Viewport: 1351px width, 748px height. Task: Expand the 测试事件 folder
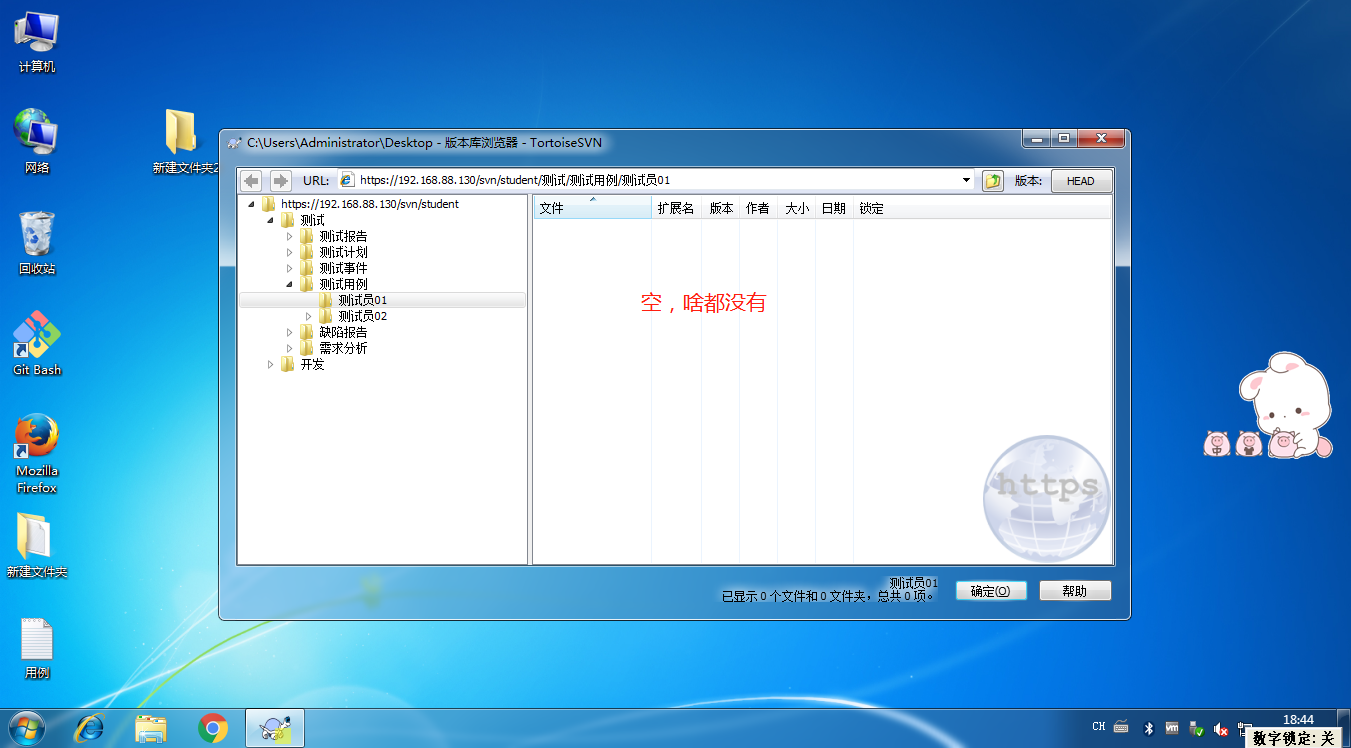click(x=290, y=268)
